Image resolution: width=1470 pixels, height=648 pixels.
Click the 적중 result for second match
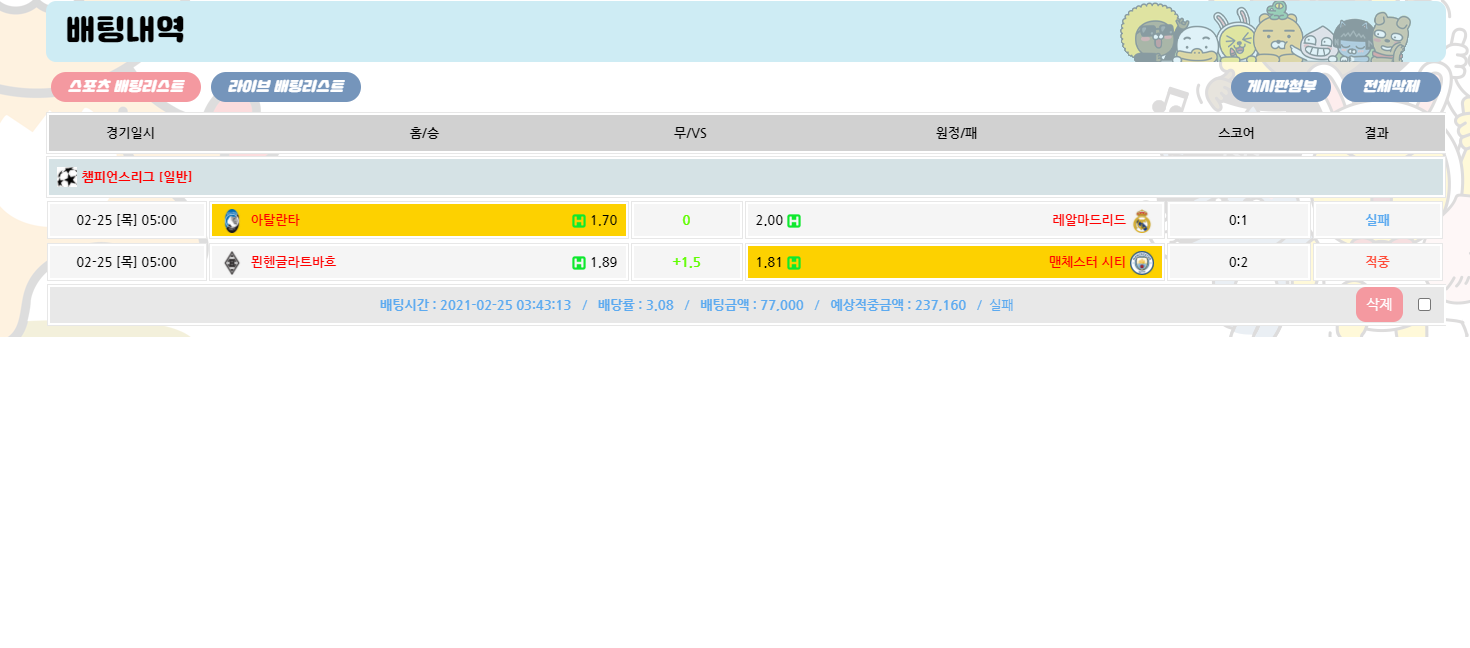[1377, 262]
